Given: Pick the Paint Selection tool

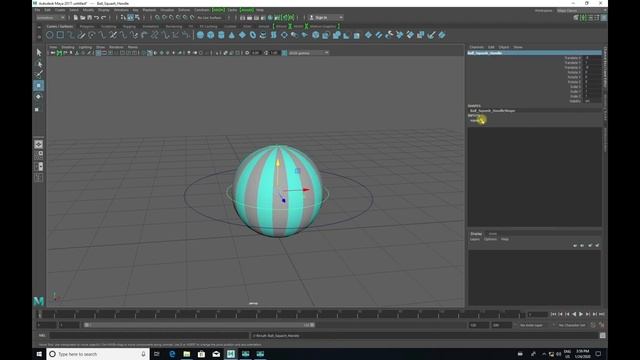Looking at the screenshot, I should 39,74.
